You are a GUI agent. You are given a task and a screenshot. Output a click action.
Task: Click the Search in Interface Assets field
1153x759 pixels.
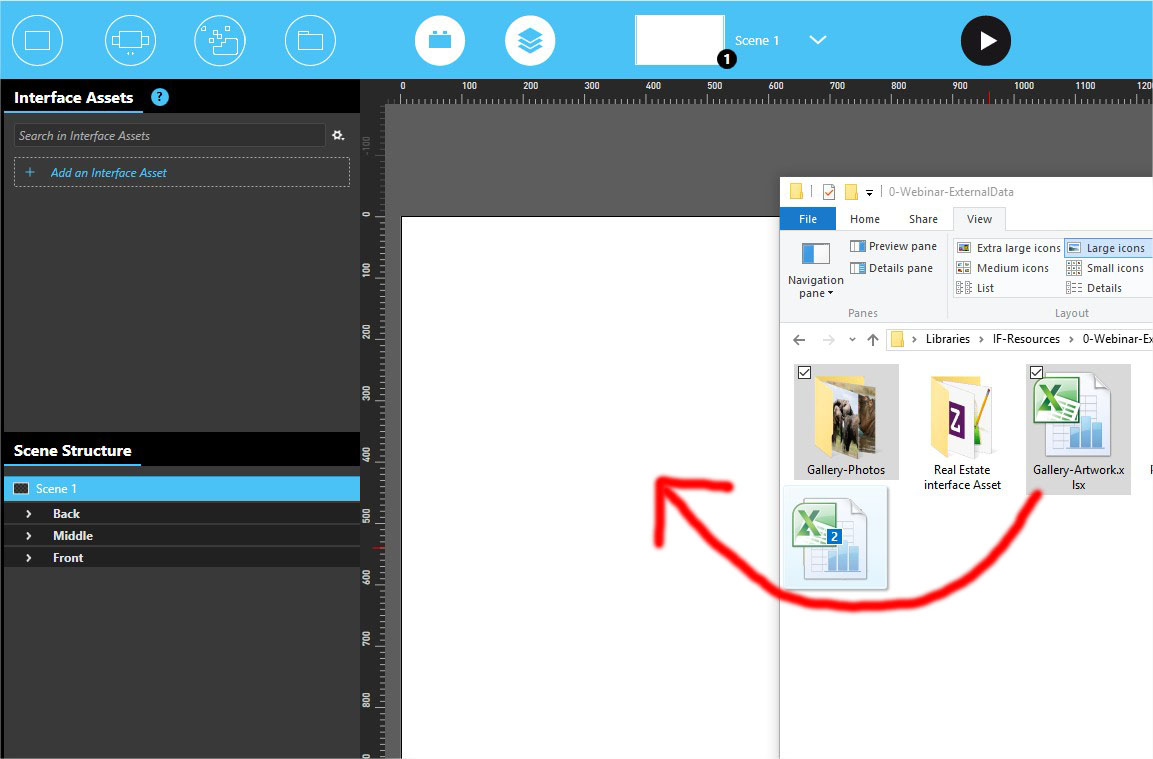(x=170, y=136)
